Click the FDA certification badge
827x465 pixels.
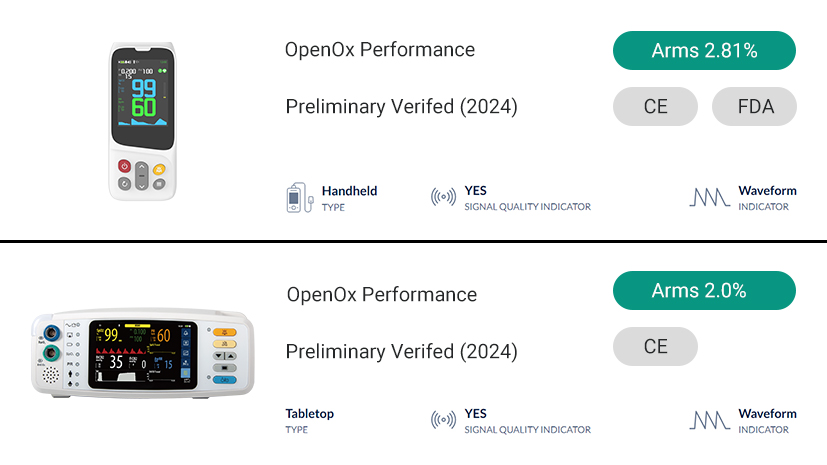754,107
